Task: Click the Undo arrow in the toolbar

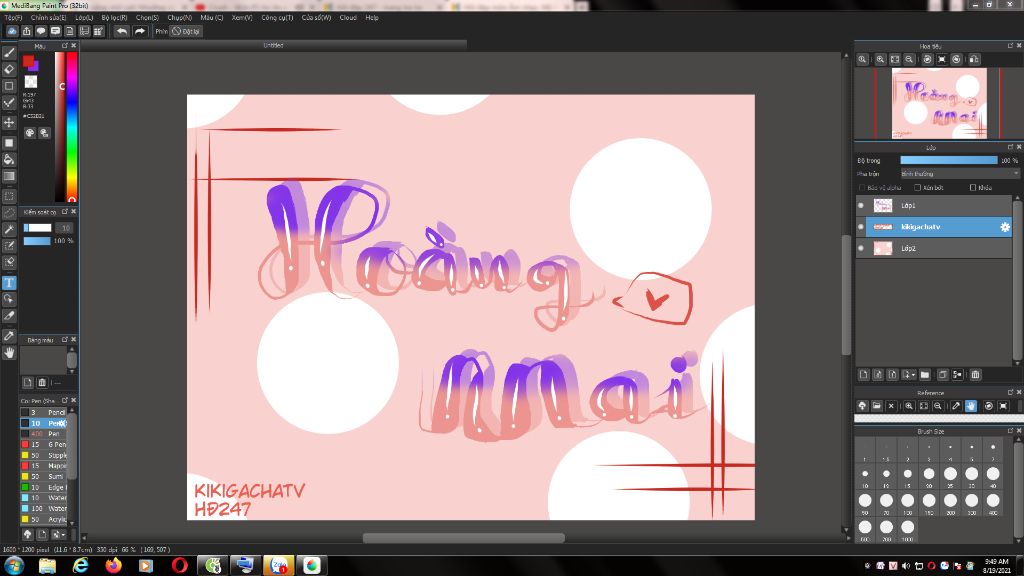Action: [x=121, y=31]
